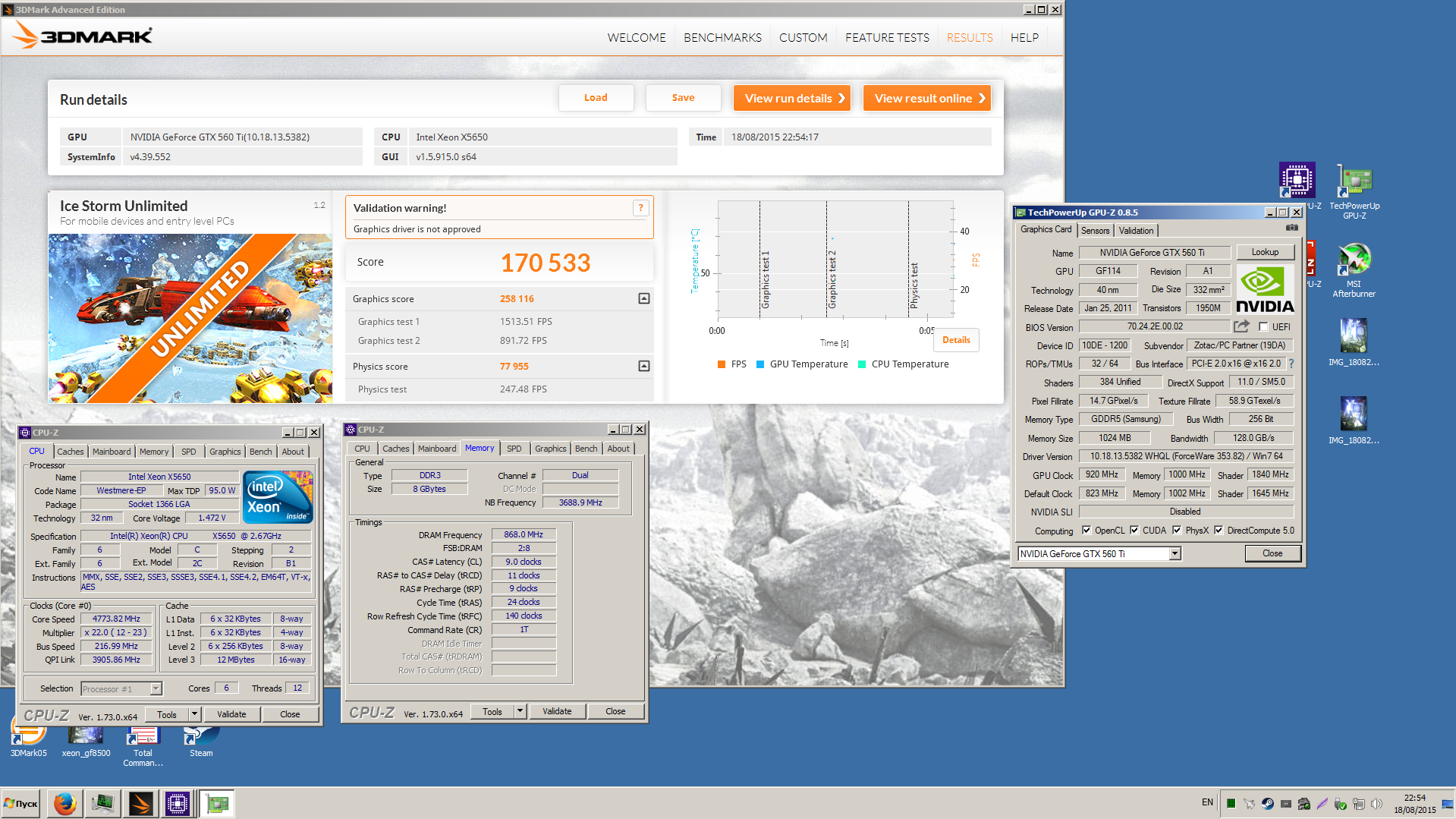The width and height of the screenshot is (1456, 819).
Task: Click the Пуск Start button
Action: (21, 803)
